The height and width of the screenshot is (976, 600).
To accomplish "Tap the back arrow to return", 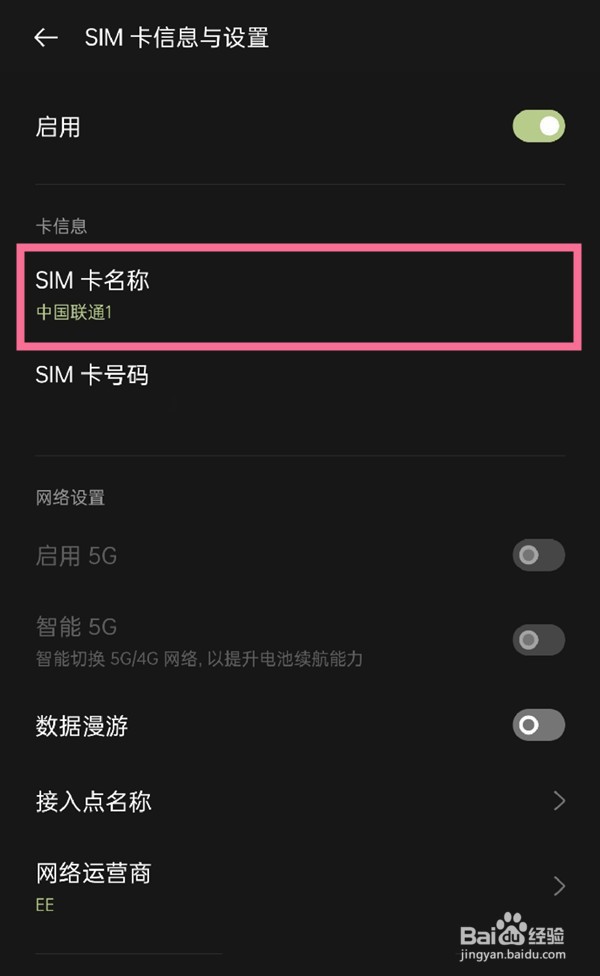I will 46,37.
